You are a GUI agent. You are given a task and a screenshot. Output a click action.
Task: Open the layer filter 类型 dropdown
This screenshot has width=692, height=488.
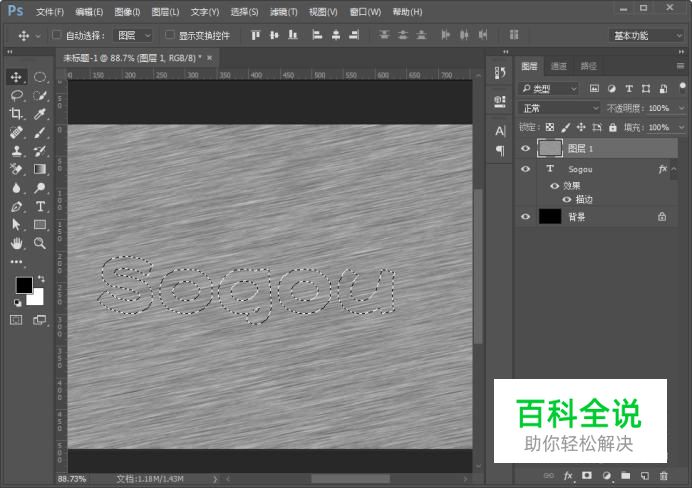(x=548, y=89)
